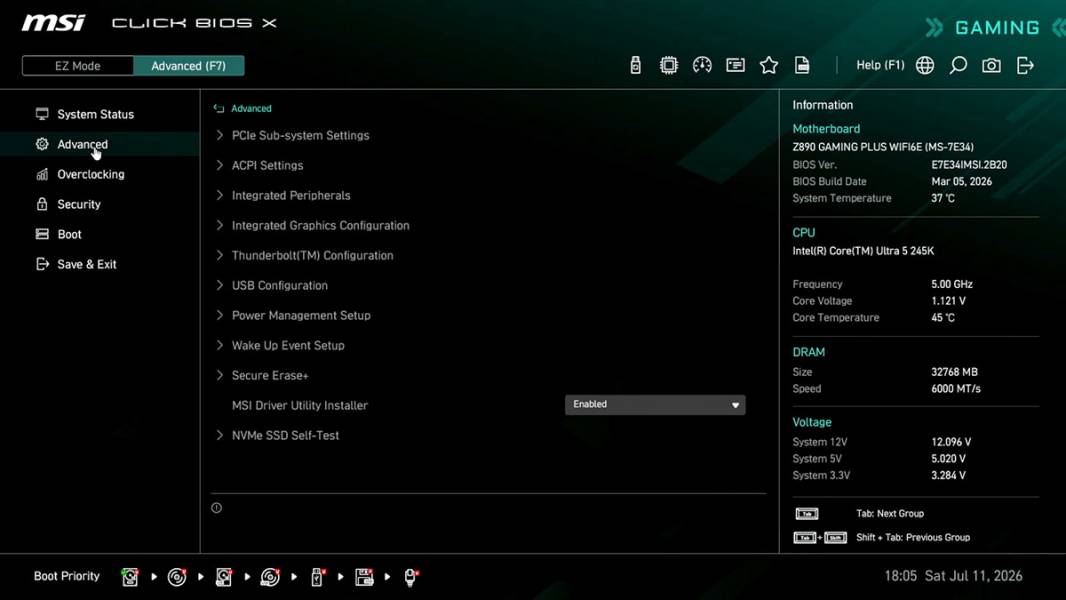
Task: Open search with the magnifier icon
Action: pyautogui.click(x=958, y=65)
